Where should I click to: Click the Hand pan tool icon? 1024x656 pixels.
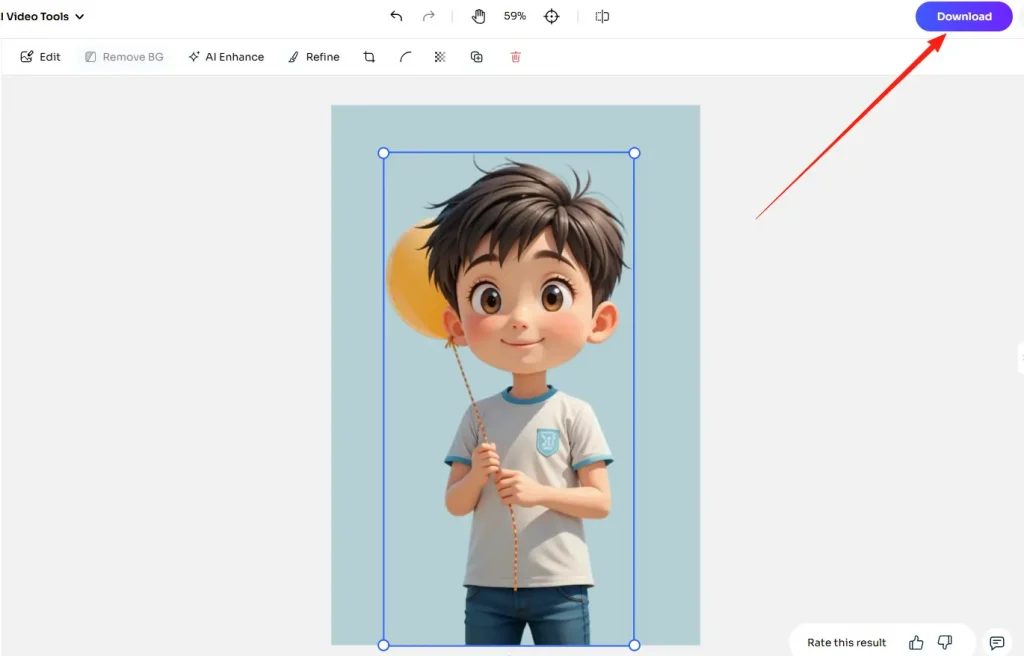(x=478, y=16)
